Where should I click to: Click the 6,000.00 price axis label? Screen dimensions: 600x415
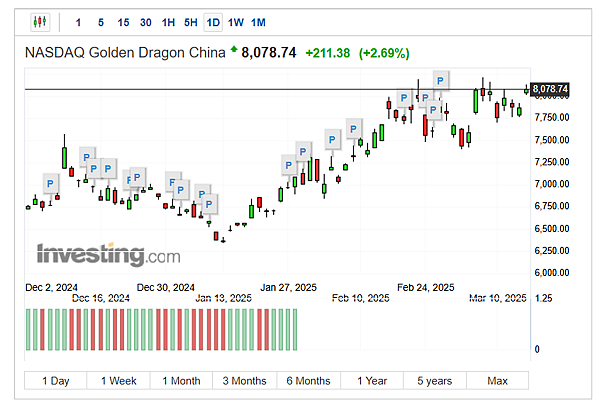[552, 273]
